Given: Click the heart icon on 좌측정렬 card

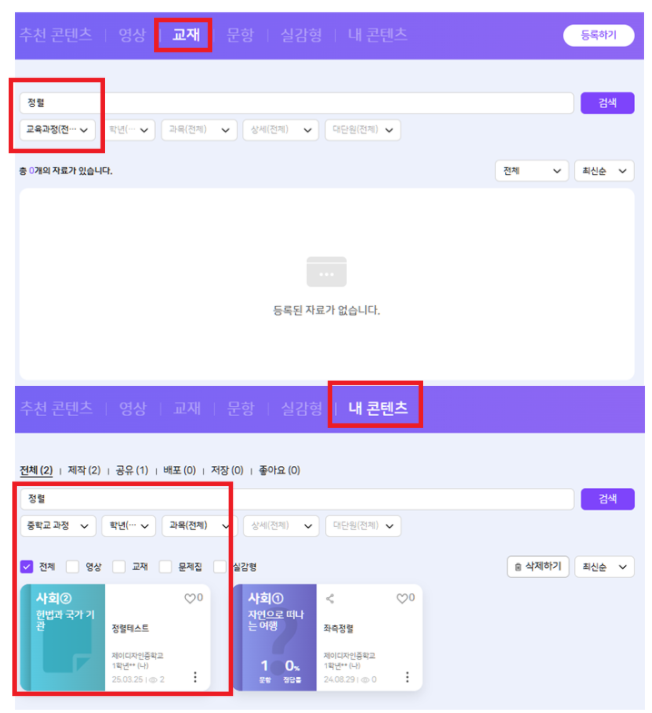Looking at the screenshot, I should point(401,598).
